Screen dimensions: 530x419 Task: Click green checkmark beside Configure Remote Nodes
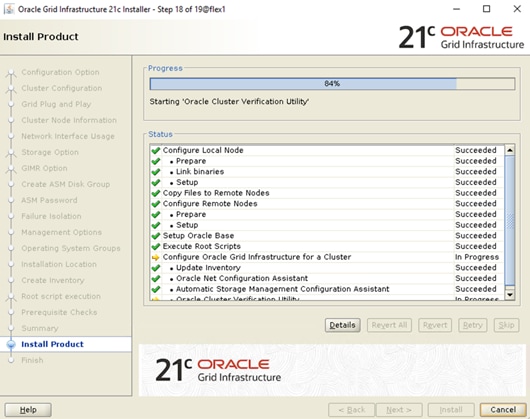click(x=156, y=204)
